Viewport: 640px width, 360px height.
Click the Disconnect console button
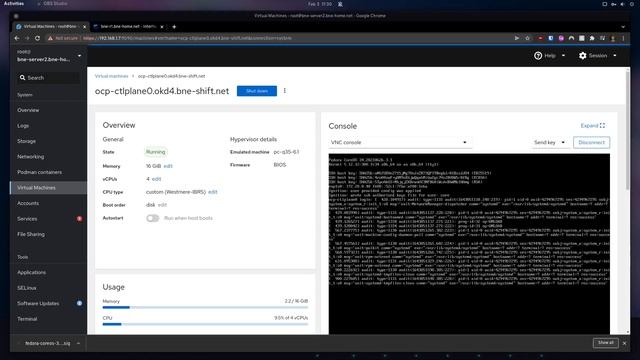[x=591, y=142]
